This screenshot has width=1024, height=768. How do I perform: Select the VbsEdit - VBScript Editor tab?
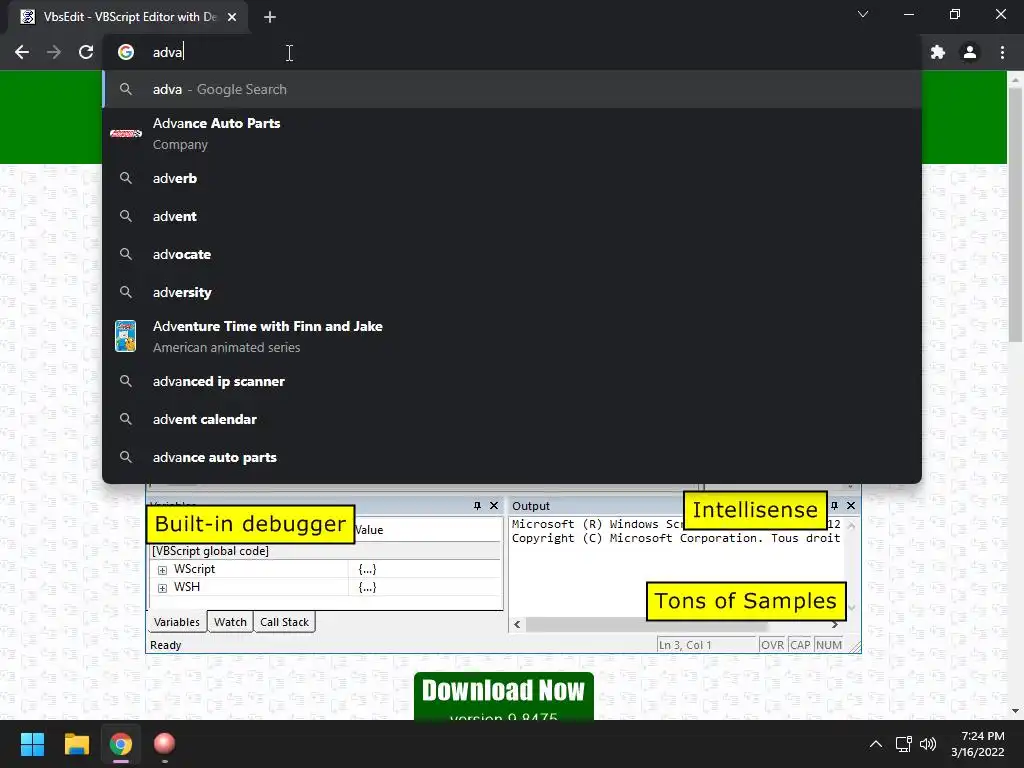(128, 17)
